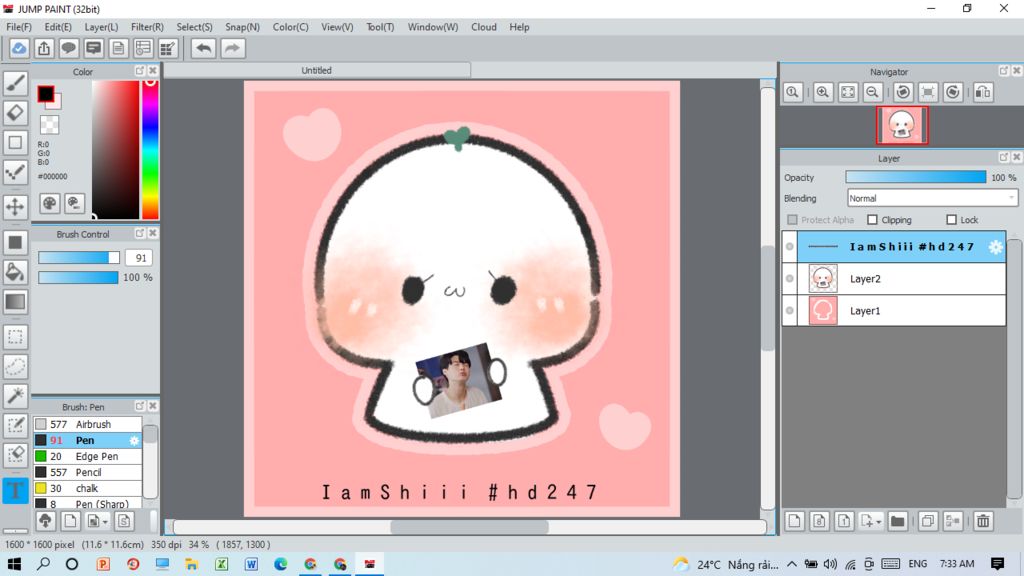Open the add-layer dropdown arrow in Layer panel
The width and height of the screenshot is (1024, 576).
pos(878,522)
